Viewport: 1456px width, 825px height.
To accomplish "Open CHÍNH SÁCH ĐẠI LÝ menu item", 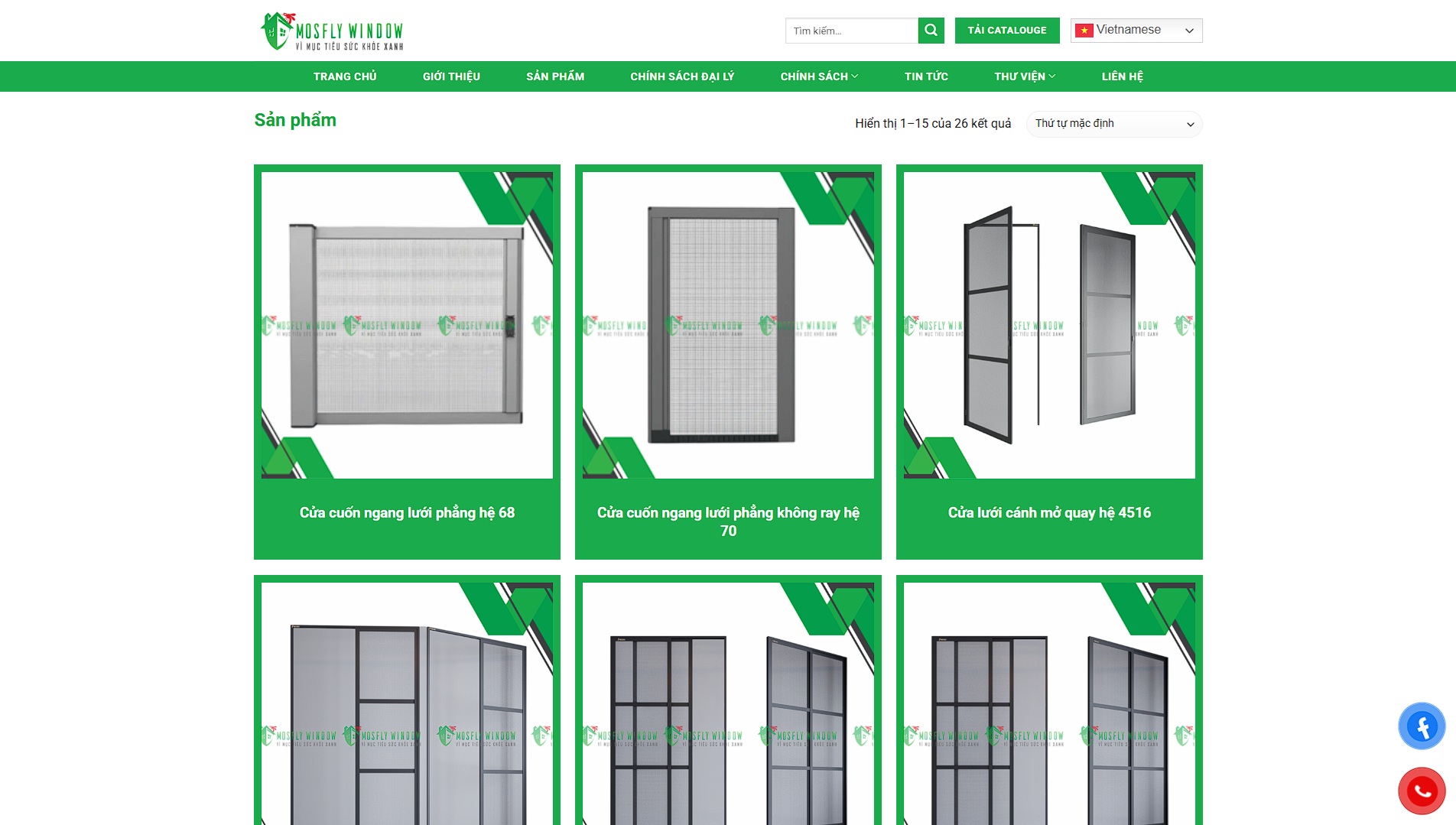I will tap(682, 76).
